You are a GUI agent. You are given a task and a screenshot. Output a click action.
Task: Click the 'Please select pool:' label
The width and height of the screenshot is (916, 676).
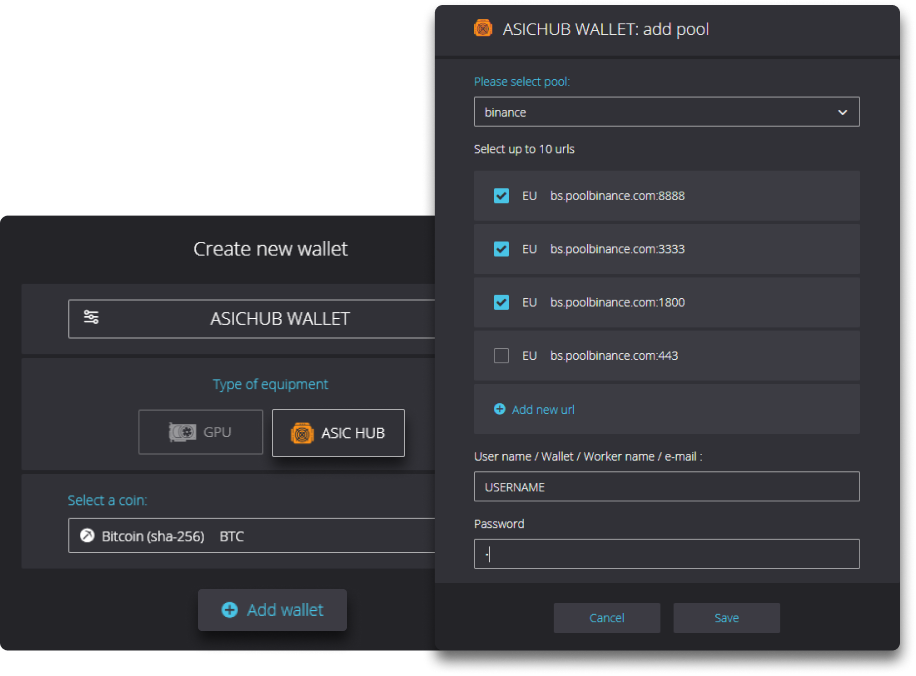click(x=522, y=82)
